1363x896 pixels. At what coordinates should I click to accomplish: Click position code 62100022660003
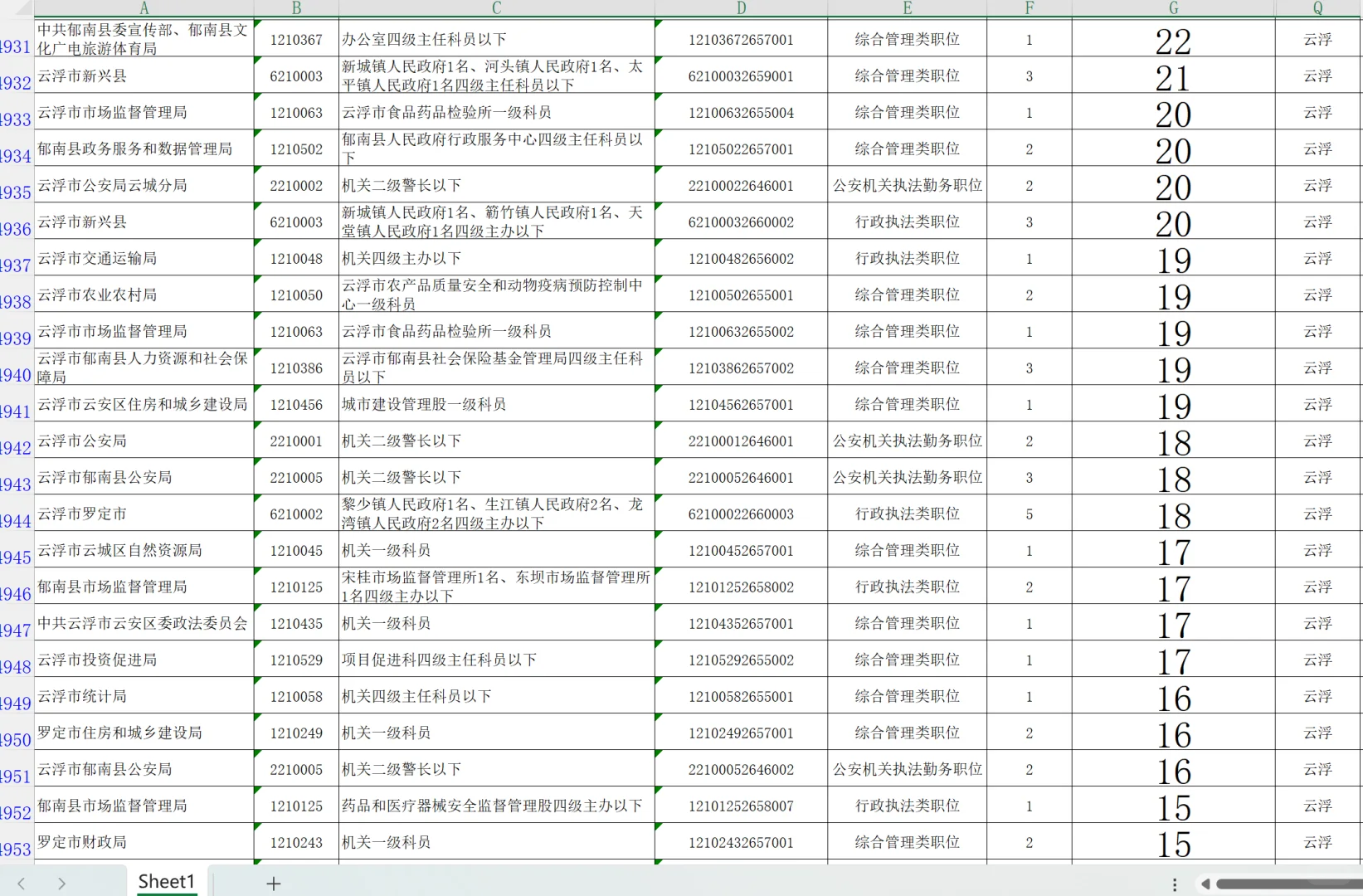pyautogui.click(x=741, y=514)
